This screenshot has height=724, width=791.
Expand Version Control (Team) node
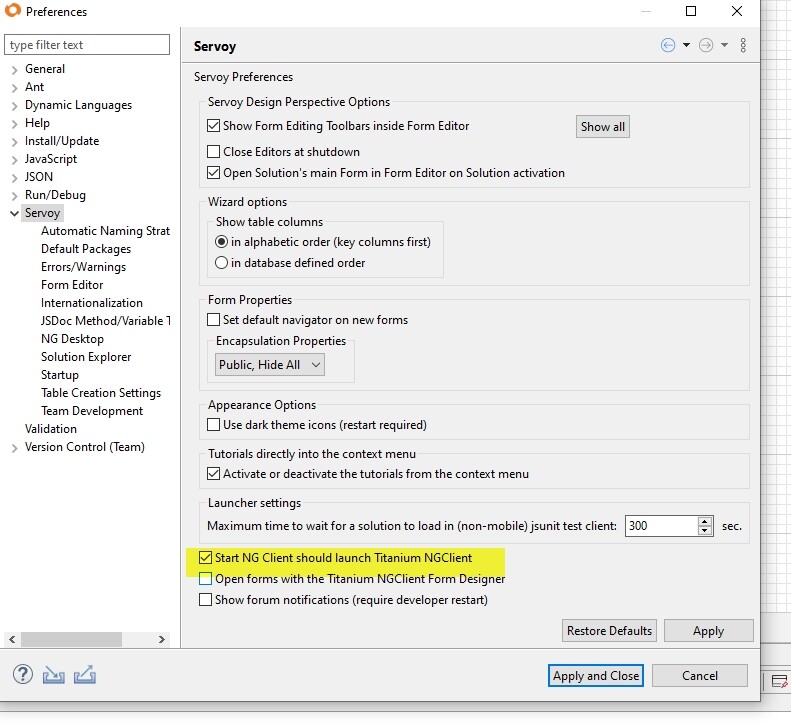pos(15,448)
